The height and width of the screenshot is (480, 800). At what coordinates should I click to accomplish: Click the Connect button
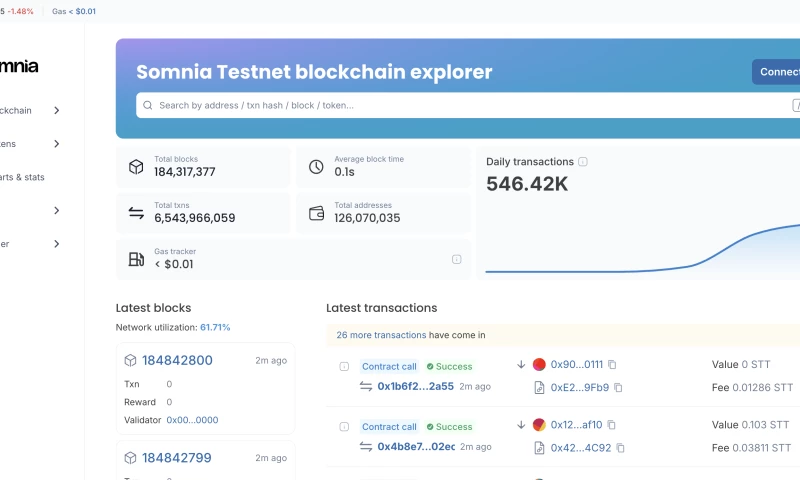click(776, 72)
